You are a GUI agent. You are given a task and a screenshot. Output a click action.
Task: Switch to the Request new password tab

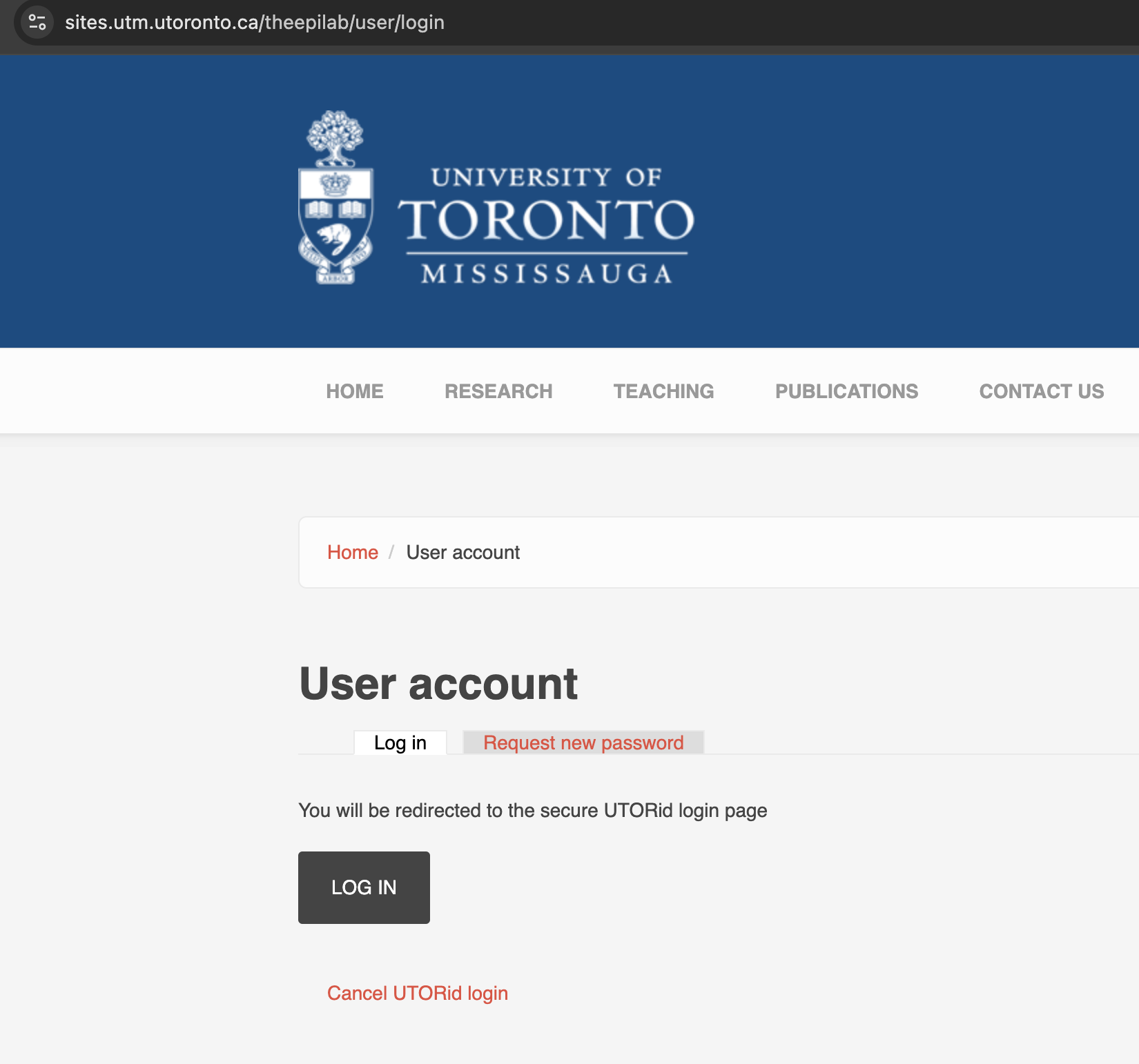coord(583,743)
